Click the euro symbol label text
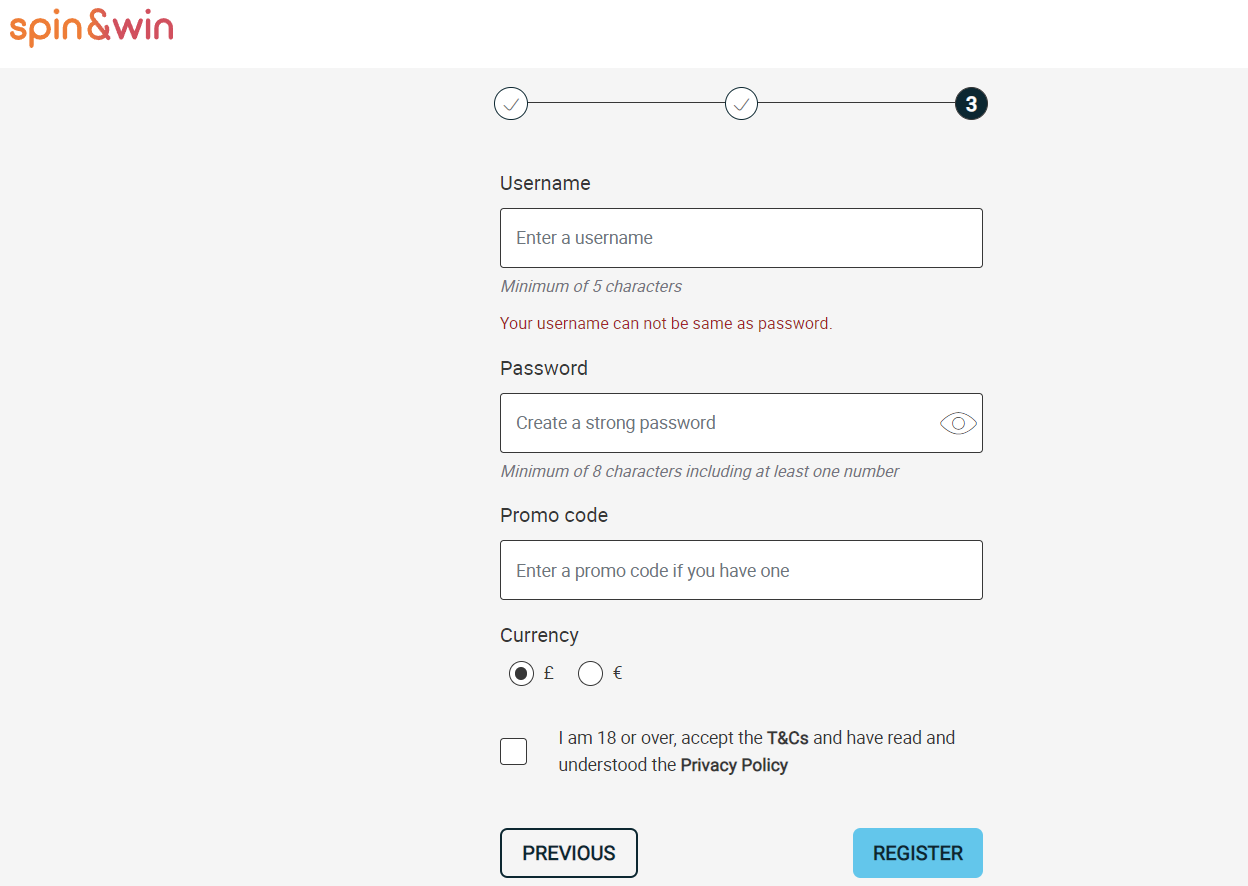This screenshot has height=886, width=1248. pyautogui.click(x=617, y=673)
